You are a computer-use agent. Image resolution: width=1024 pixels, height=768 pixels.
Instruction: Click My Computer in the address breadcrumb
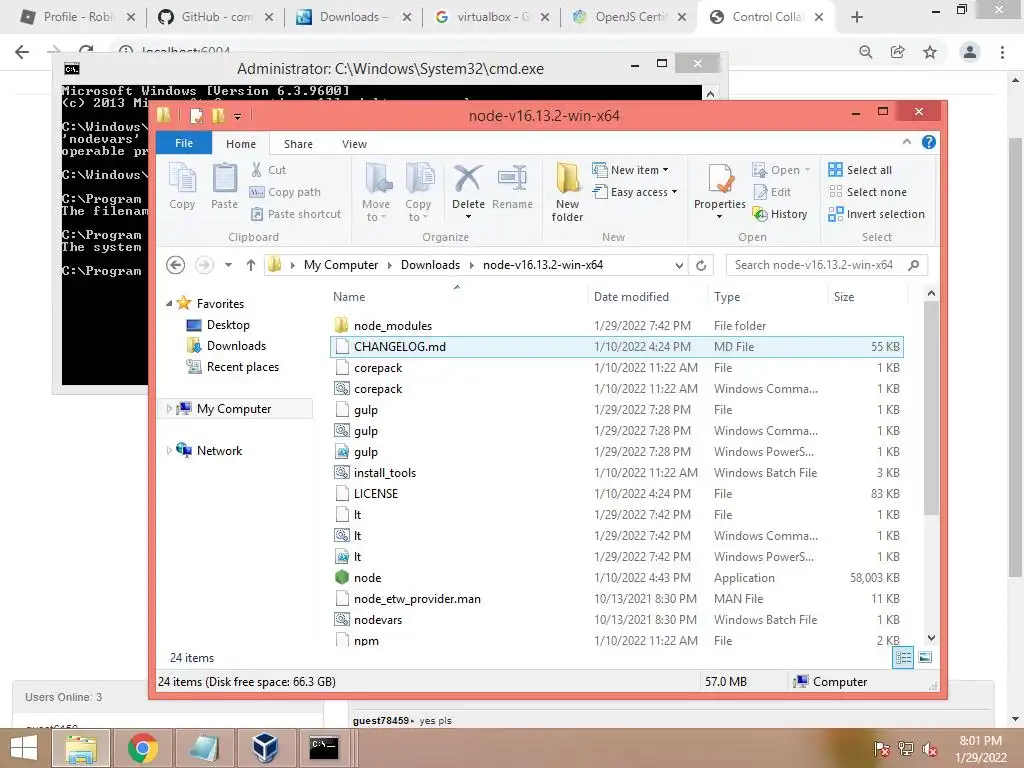[x=341, y=264]
